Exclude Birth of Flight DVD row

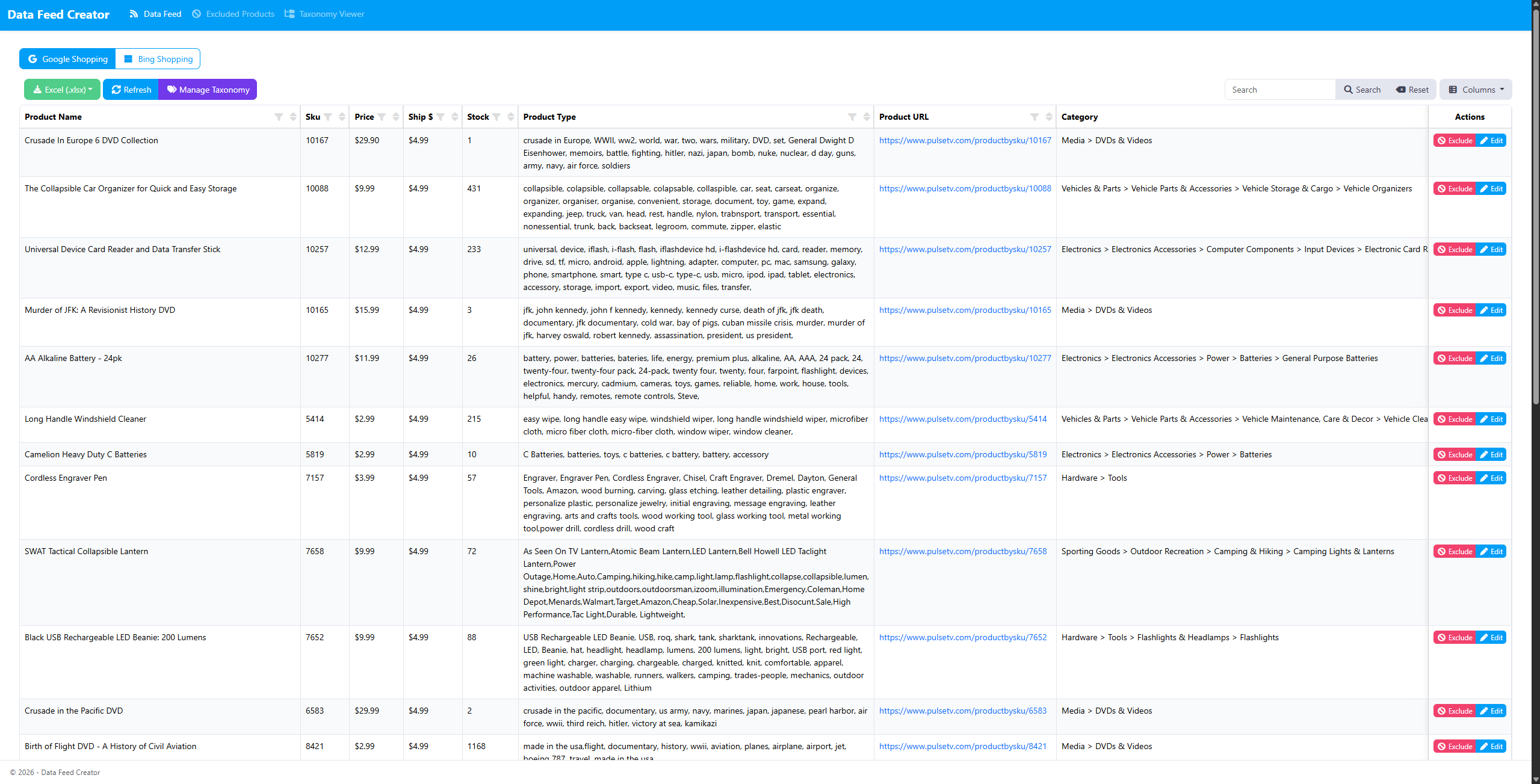coord(1455,747)
